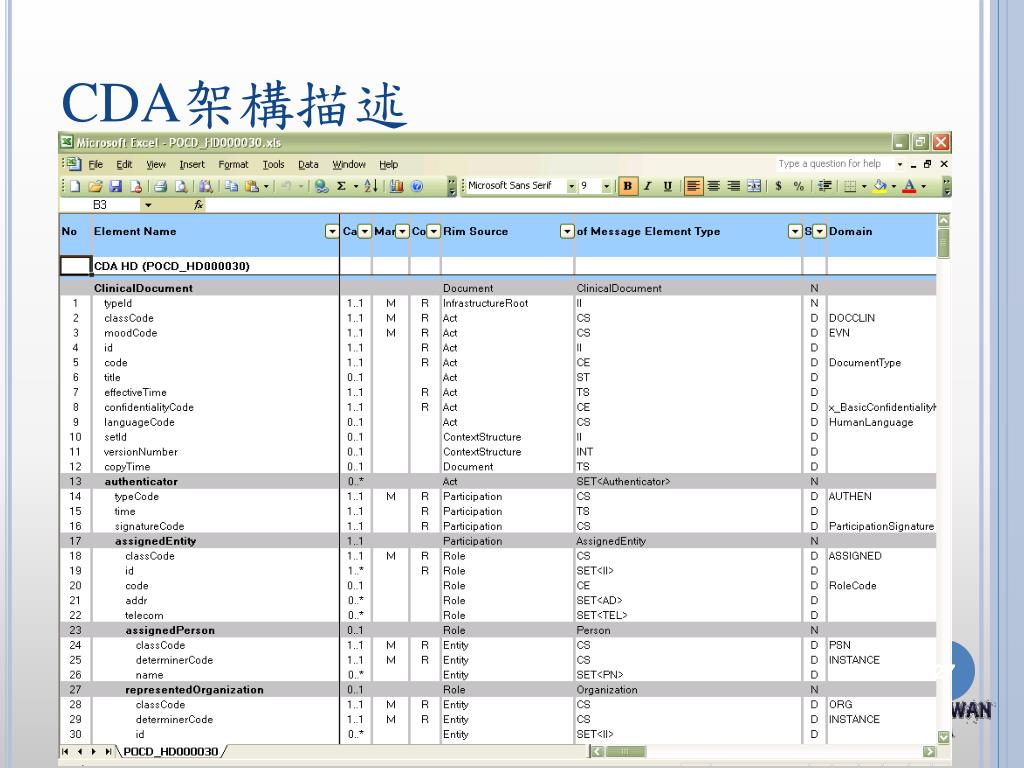This screenshot has height=768, width=1024.
Task: Click the AutoSum sigma icon
Action: pos(341,186)
